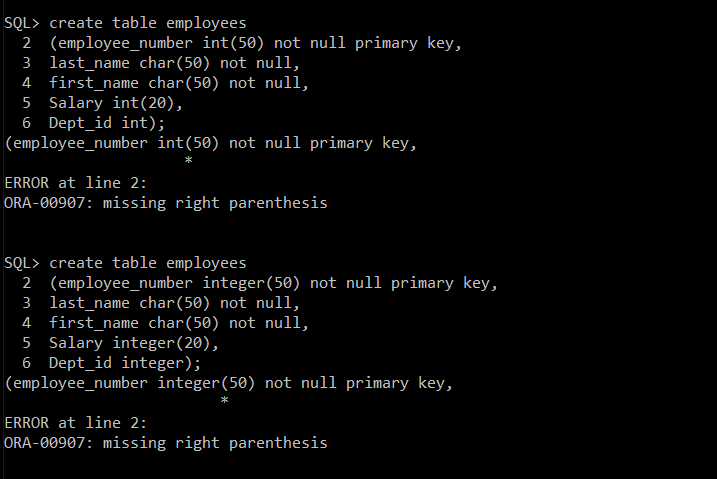The width and height of the screenshot is (717, 479).
Task: Click the asterisk error marker under "int(50)"
Action: (188, 161)
